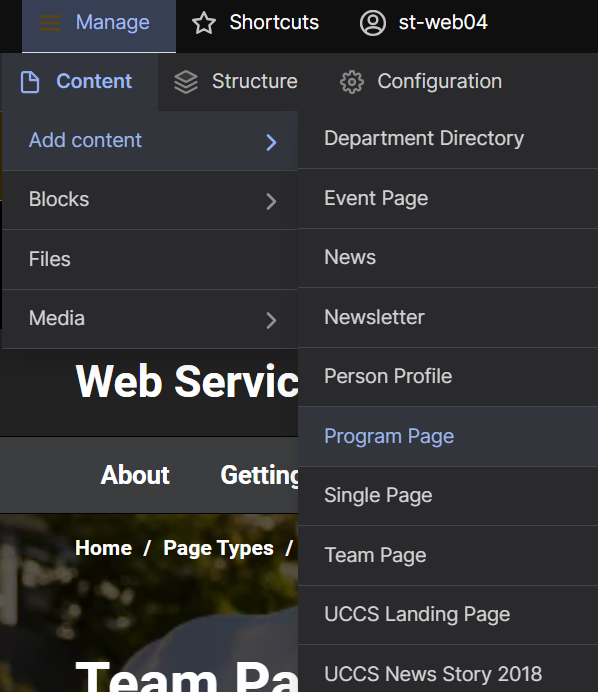Expand the Media submenu chevron

[x=271, y=320]
